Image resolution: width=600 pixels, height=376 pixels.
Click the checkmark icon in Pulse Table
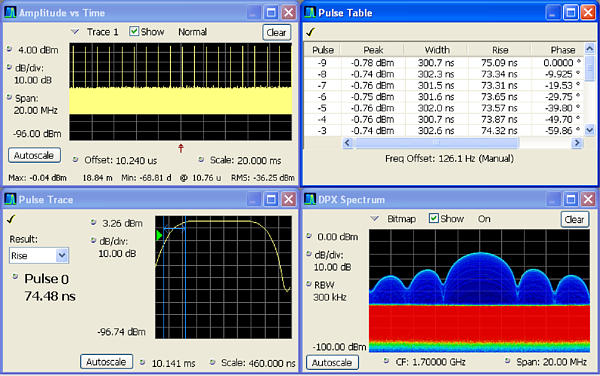(x=310, y=32)
